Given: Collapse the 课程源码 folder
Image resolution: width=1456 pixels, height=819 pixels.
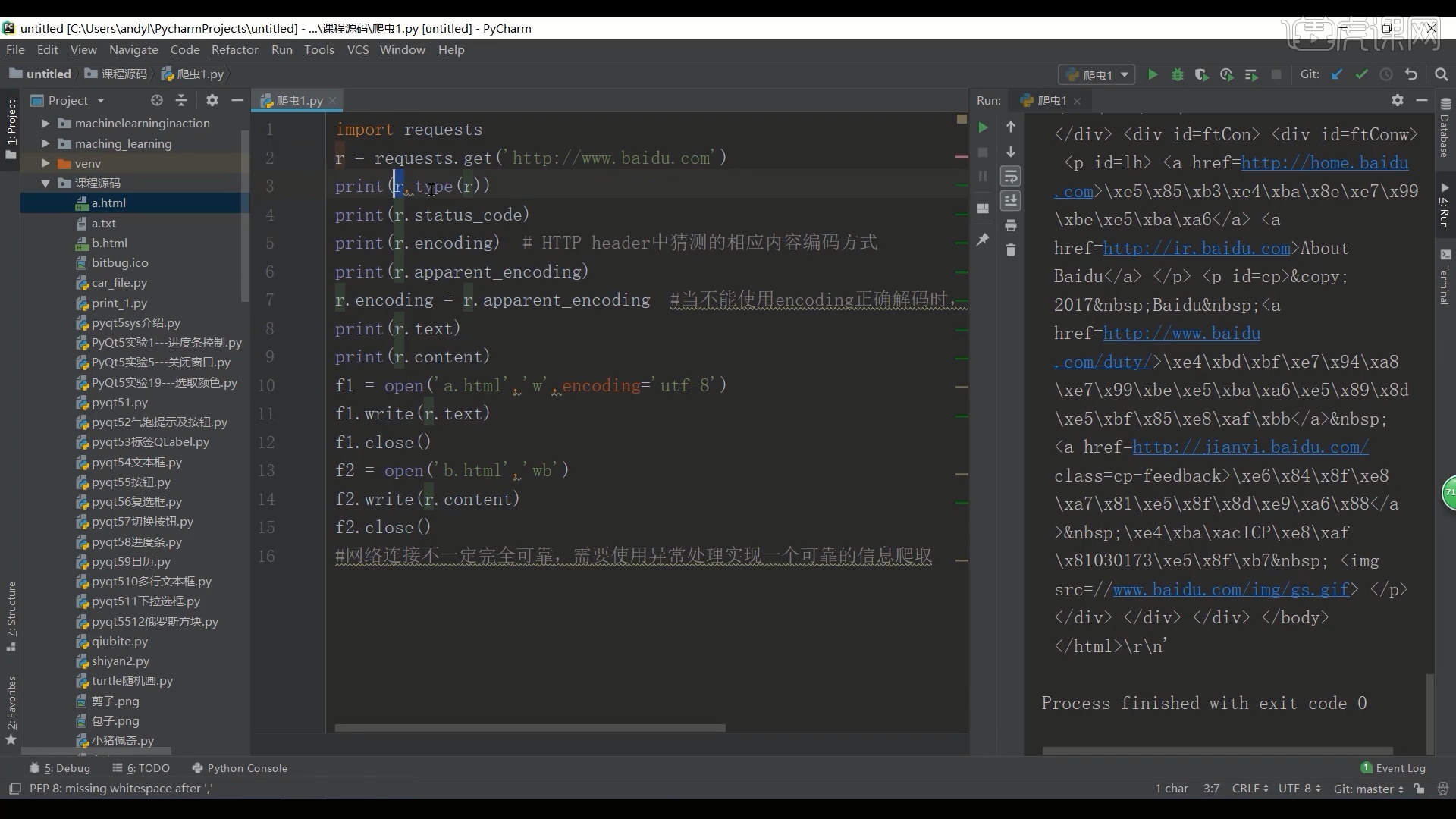Looking at the screenshot, I should [45, 183].
